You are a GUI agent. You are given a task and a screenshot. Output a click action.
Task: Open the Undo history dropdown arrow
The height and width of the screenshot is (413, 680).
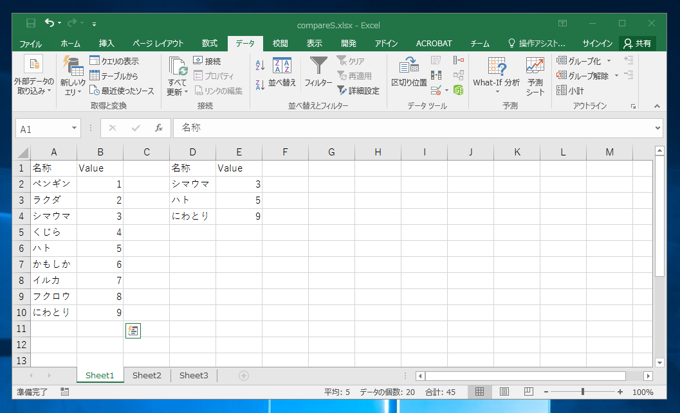[59, 23]
